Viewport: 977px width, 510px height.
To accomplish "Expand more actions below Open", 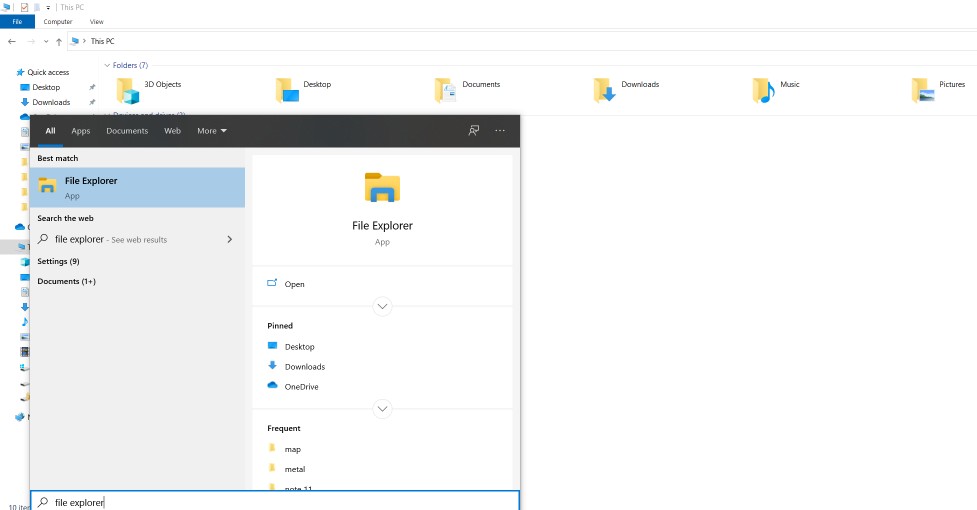I will point(382,306).
